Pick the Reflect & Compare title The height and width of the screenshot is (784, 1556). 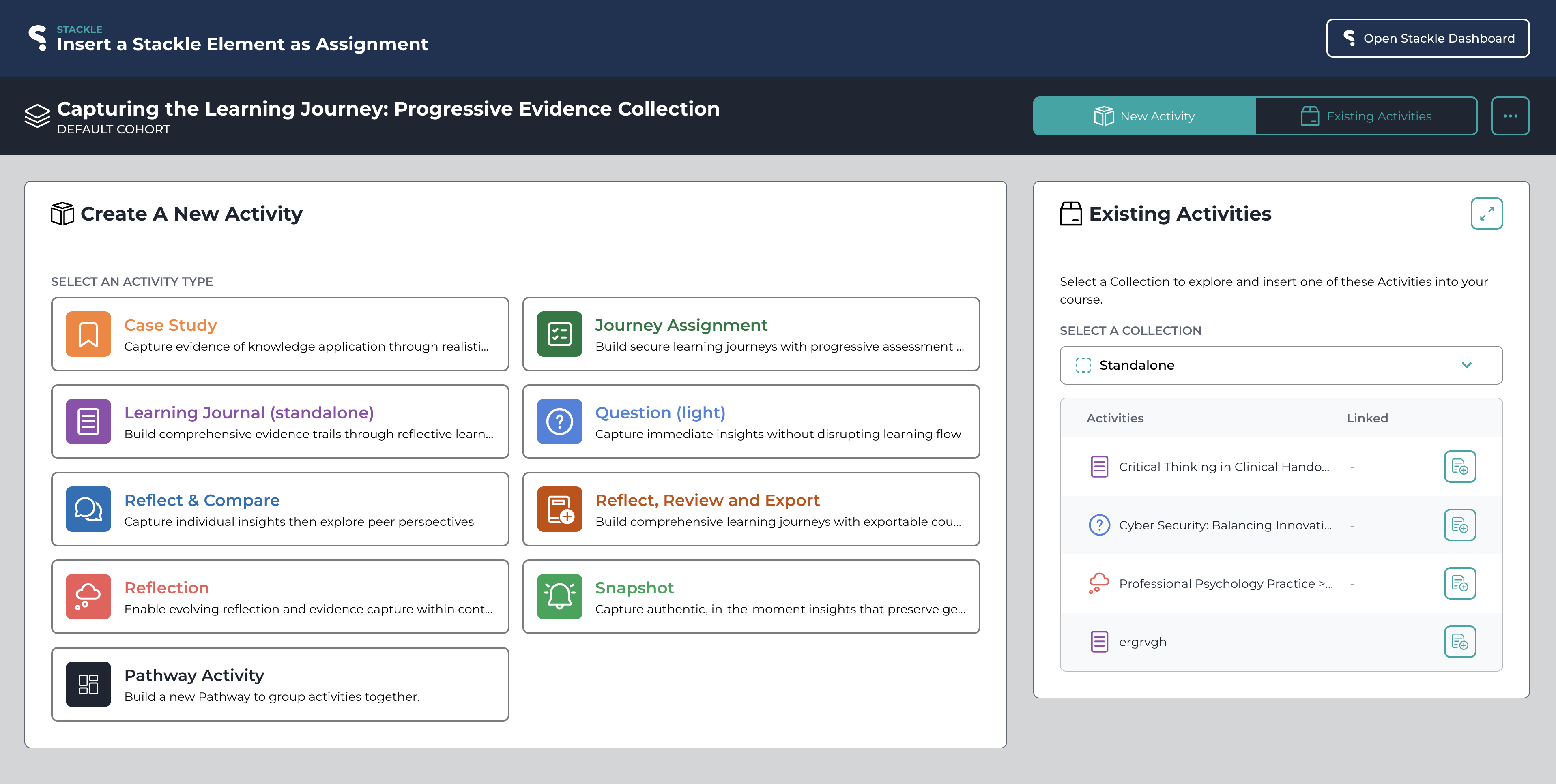(202, 500)
